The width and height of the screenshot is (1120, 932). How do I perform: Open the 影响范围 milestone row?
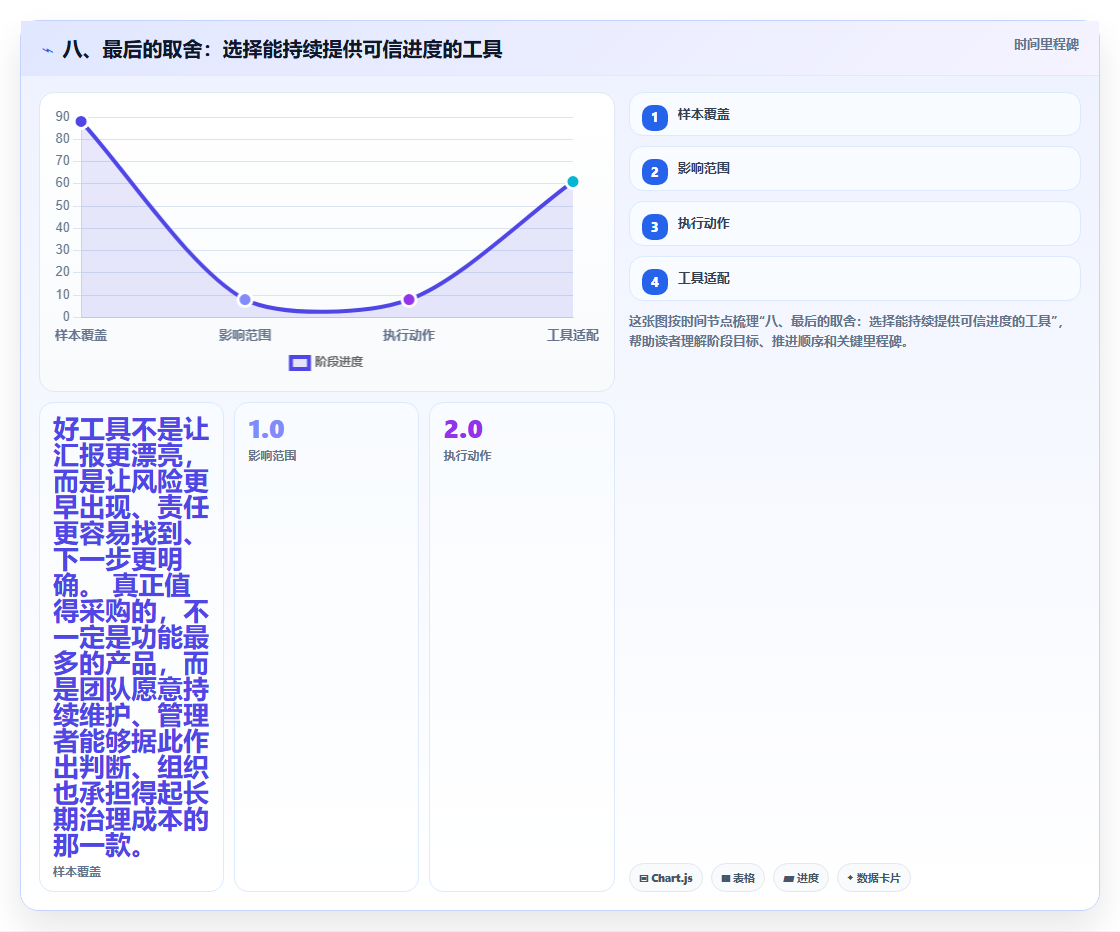coord(854,169)
